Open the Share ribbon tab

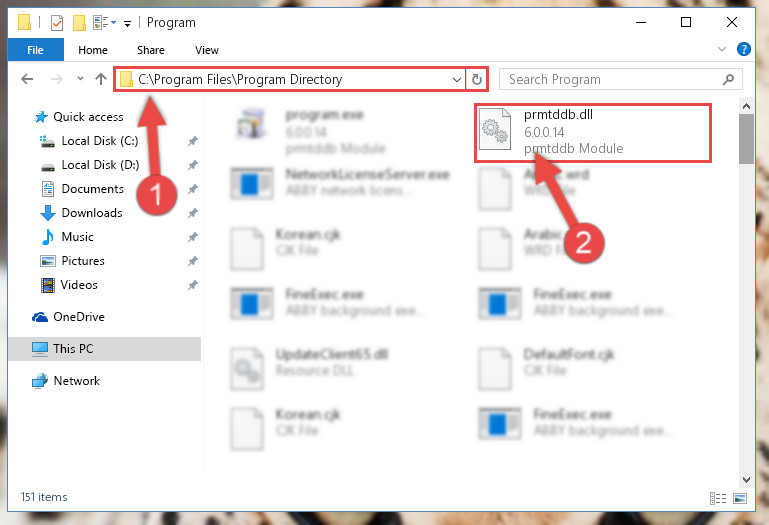(151, 50)
